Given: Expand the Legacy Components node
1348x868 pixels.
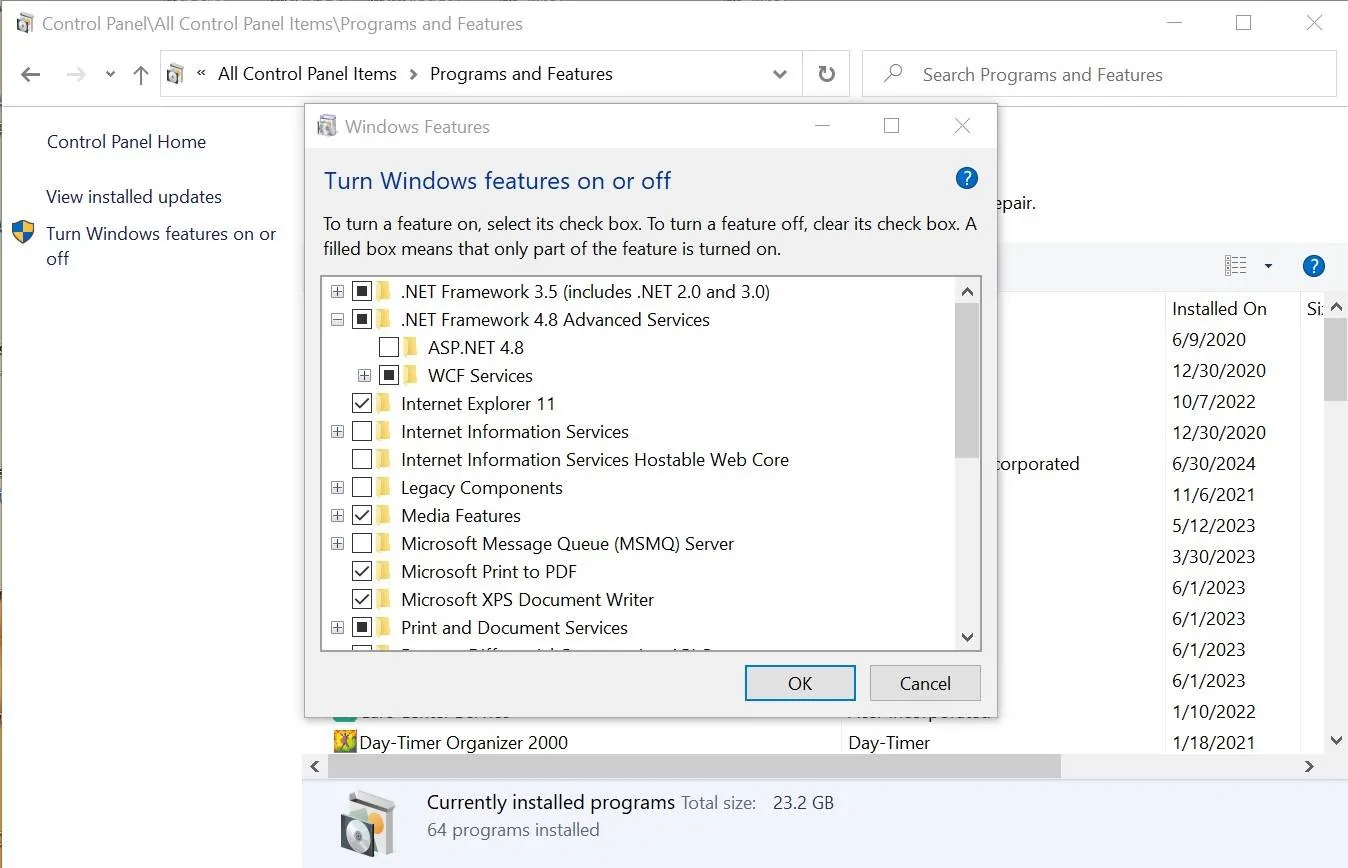Looking at the screenshot, I should [x=337, y=488].
